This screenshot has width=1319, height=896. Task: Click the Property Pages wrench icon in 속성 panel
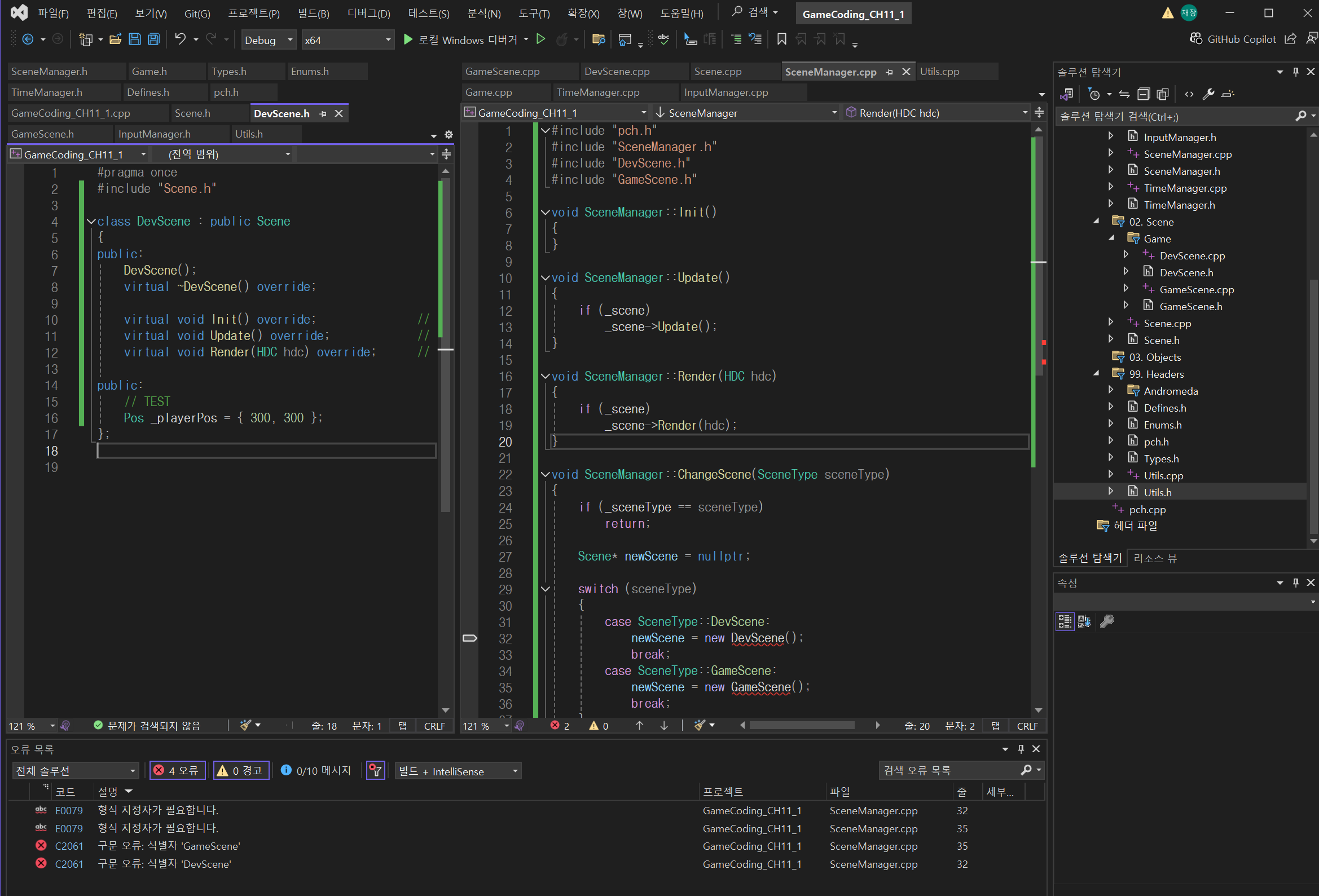[x=1106, y=621]
